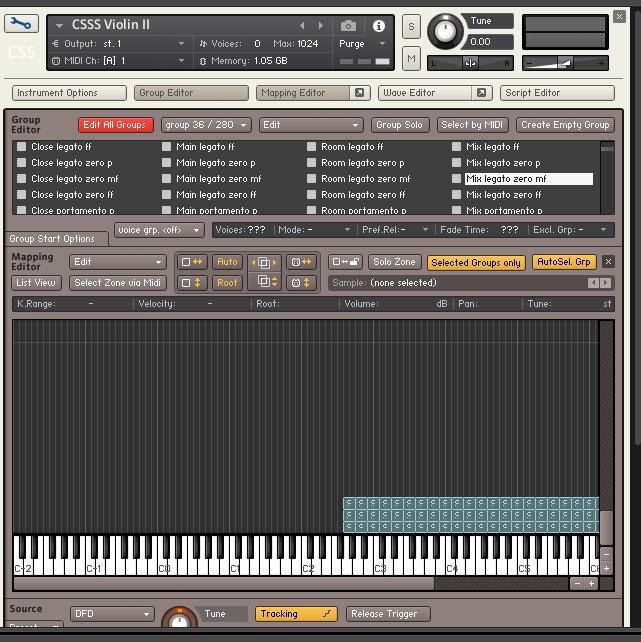Image resolution: width=641 pixels, height=642 pixels.
Task: Click resolve overlapping key ranges icon
Action: point(264,262)
